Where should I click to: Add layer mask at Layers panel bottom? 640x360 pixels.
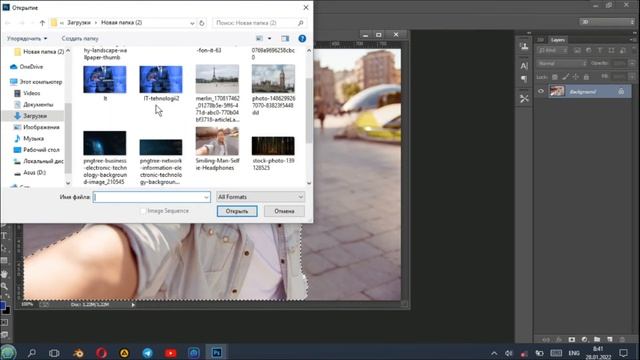pyautogui.click(x=571, y=340)
